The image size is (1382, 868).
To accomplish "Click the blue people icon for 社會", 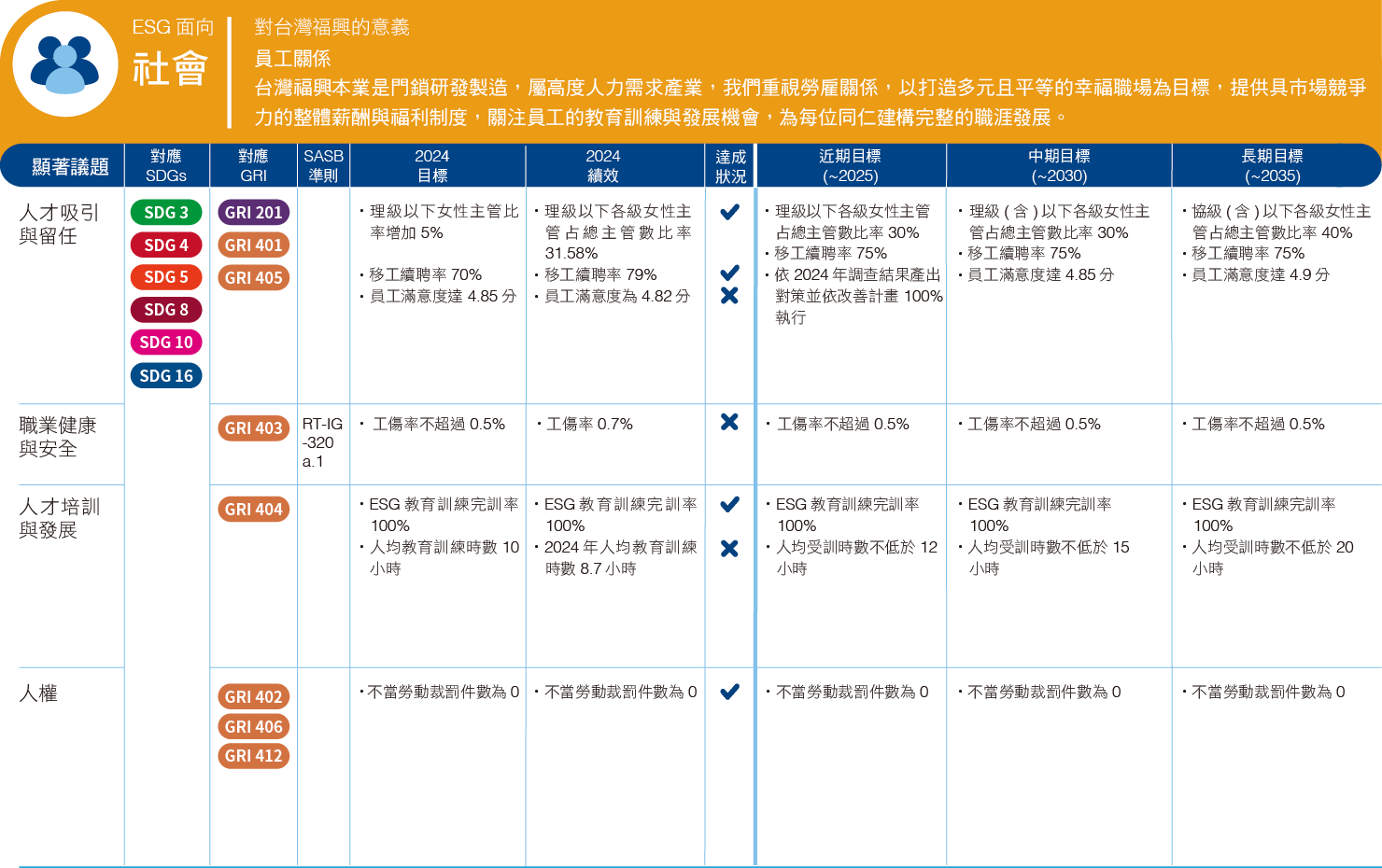I will (x=64, y=64).
